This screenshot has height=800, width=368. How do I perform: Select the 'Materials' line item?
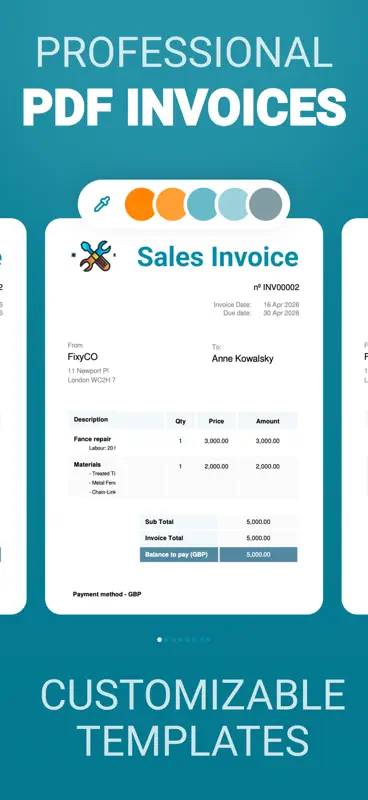tap(87, 465)
